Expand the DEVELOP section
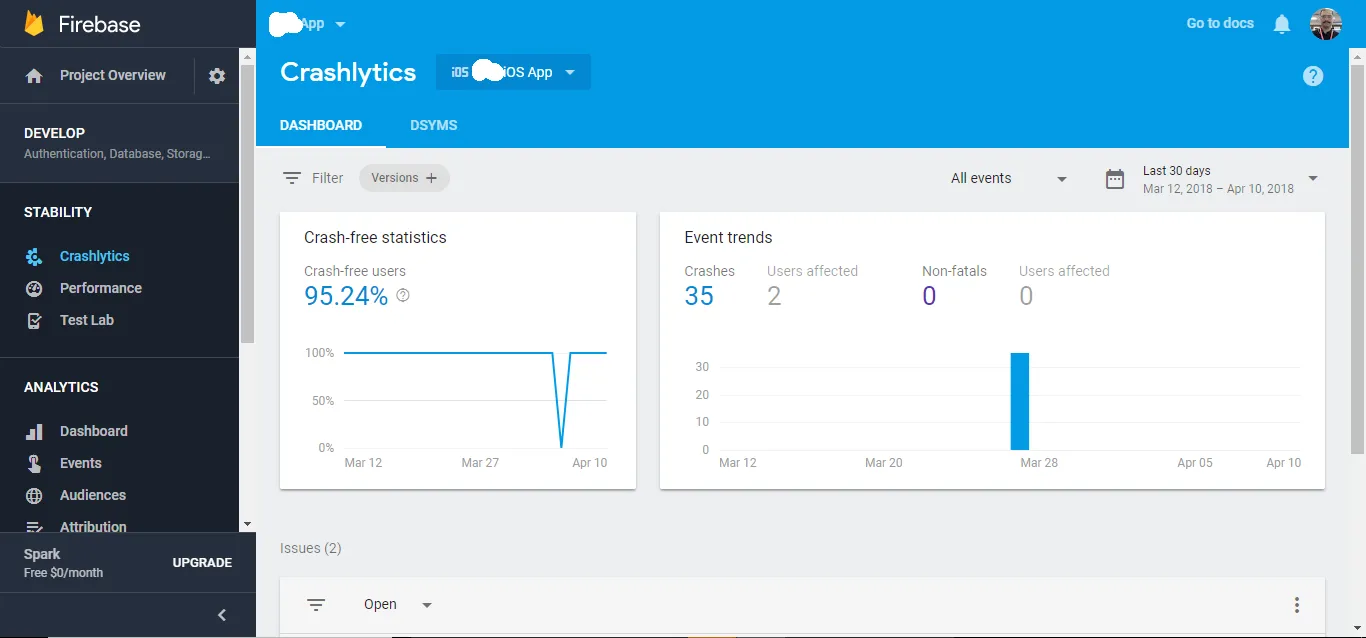The width and height of the screenshot is (1366, 638). [x=119, y=143]
